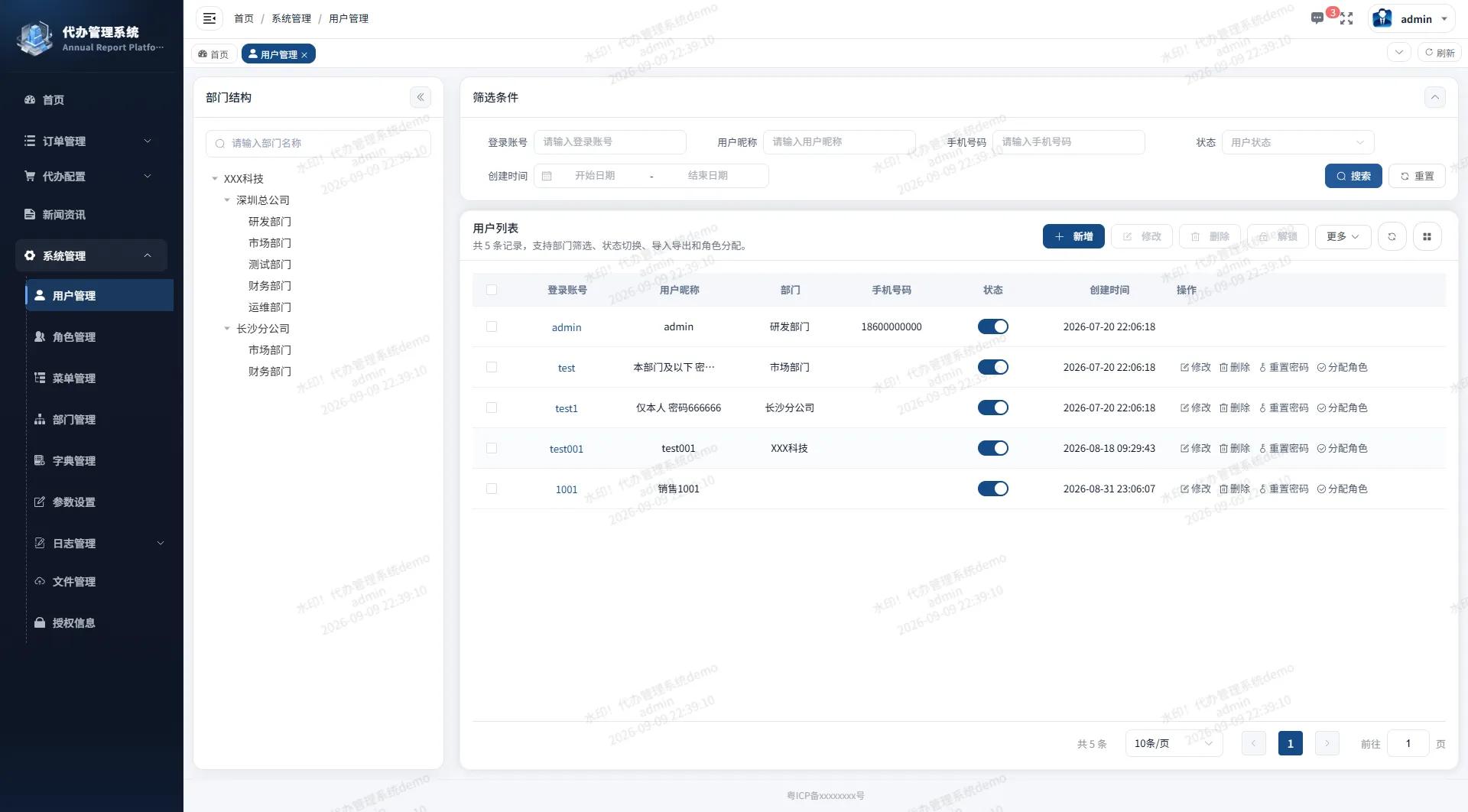This screenshot has height=812, width=1468.
Task: Click the 重置 reset filter button
Action: (1417, 176)
